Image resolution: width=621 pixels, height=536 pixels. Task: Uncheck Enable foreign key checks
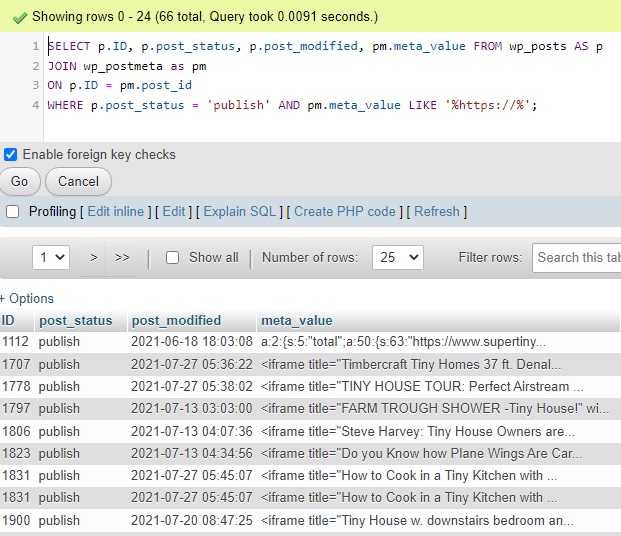click(x=11, y=155)
